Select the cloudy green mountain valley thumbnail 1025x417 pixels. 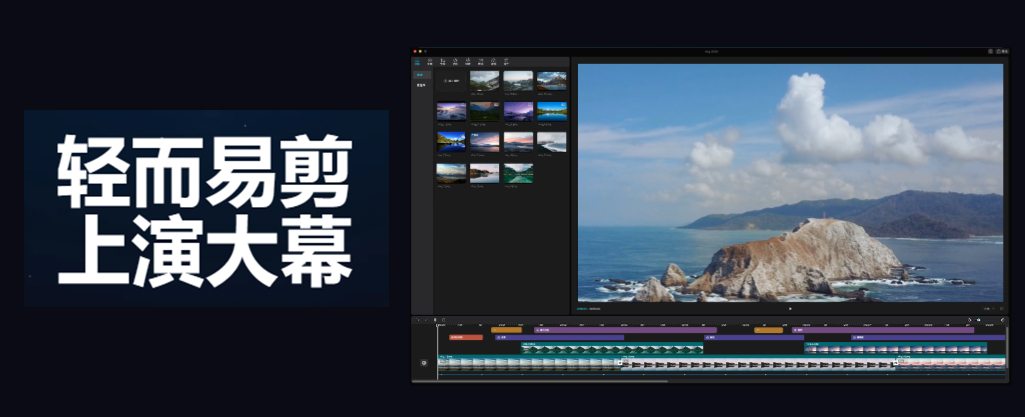pyautogui.click(x=484, y=81)
